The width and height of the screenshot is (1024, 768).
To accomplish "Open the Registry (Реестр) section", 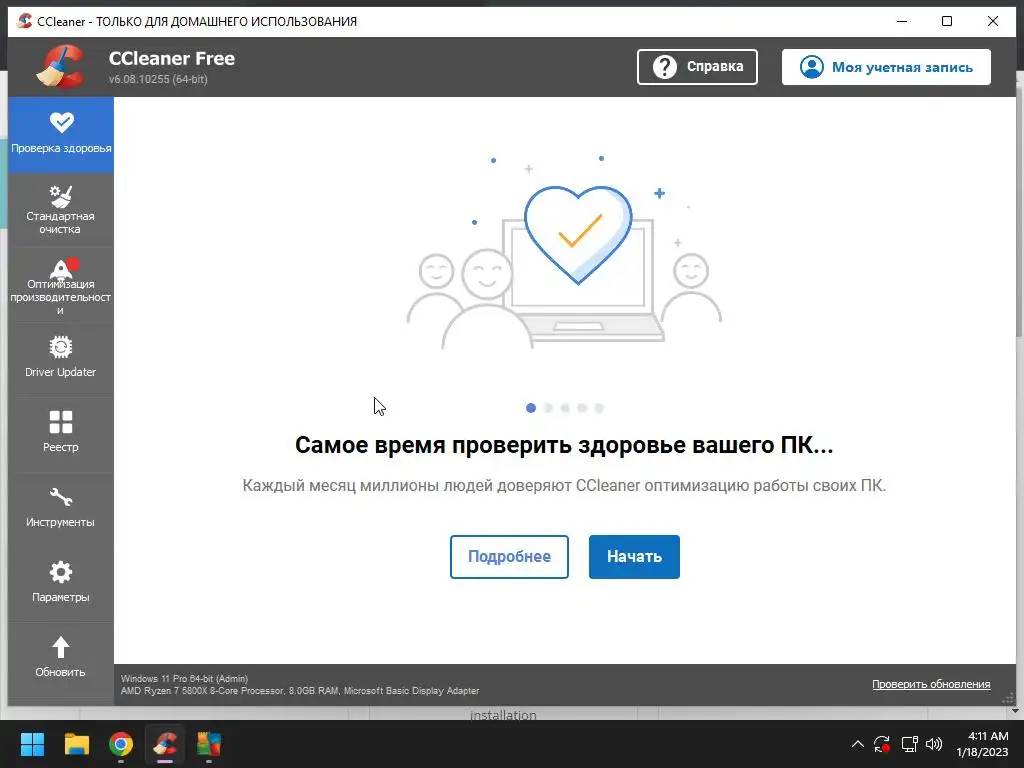I will pos(61,434).
